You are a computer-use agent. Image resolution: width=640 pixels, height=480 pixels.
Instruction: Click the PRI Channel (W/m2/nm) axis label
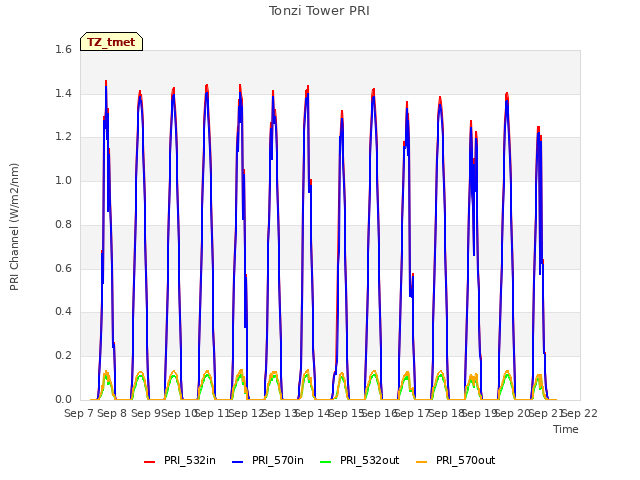click(x=14, y=227)
